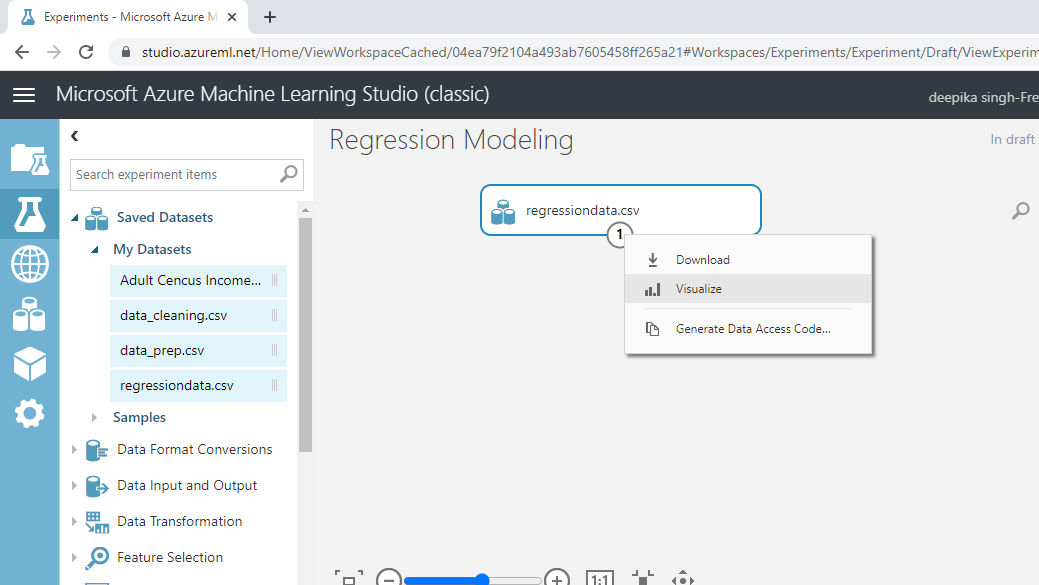The height and width of the screenshot is (585, 1039).
Task: Click the Data Transformation icon
Action: pos(97,522)
